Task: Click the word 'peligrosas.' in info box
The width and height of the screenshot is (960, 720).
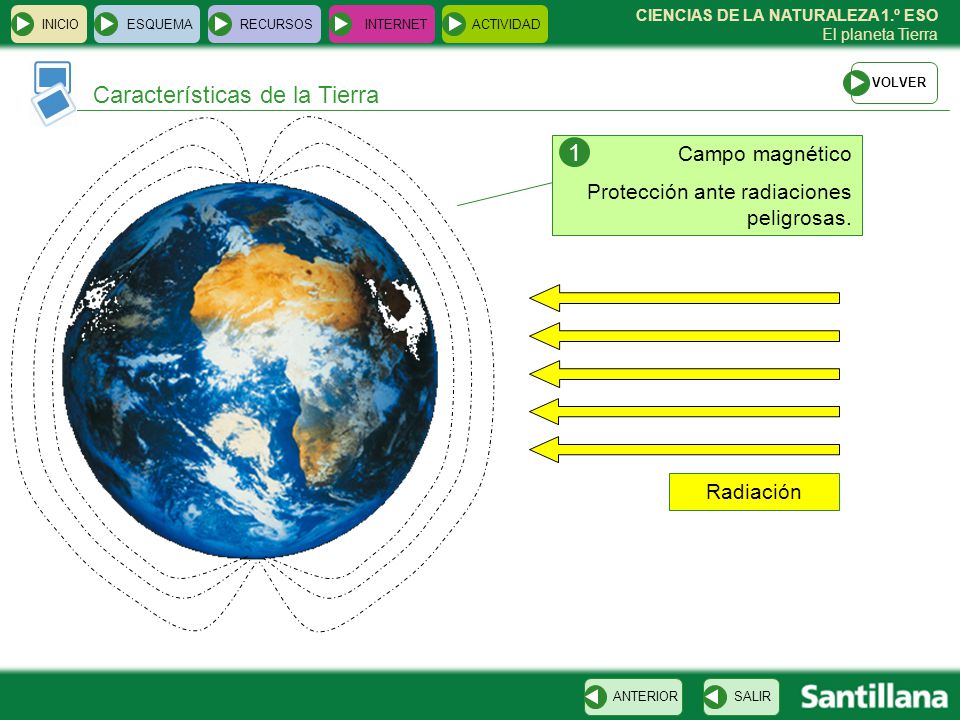Action: coord(799,218)
